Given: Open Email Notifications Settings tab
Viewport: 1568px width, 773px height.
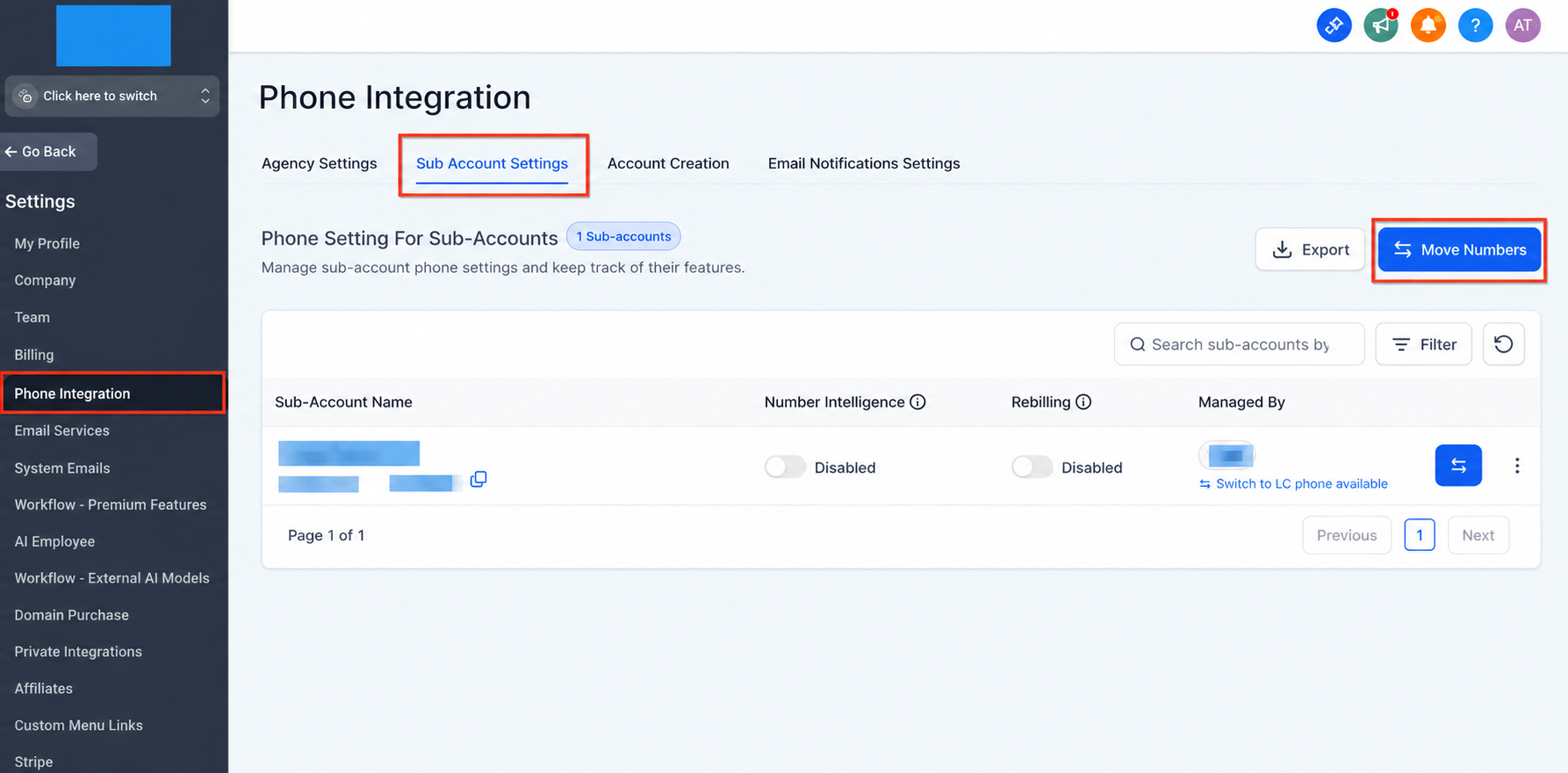Looking at the screenshot, I should click(x=864, y=163).
